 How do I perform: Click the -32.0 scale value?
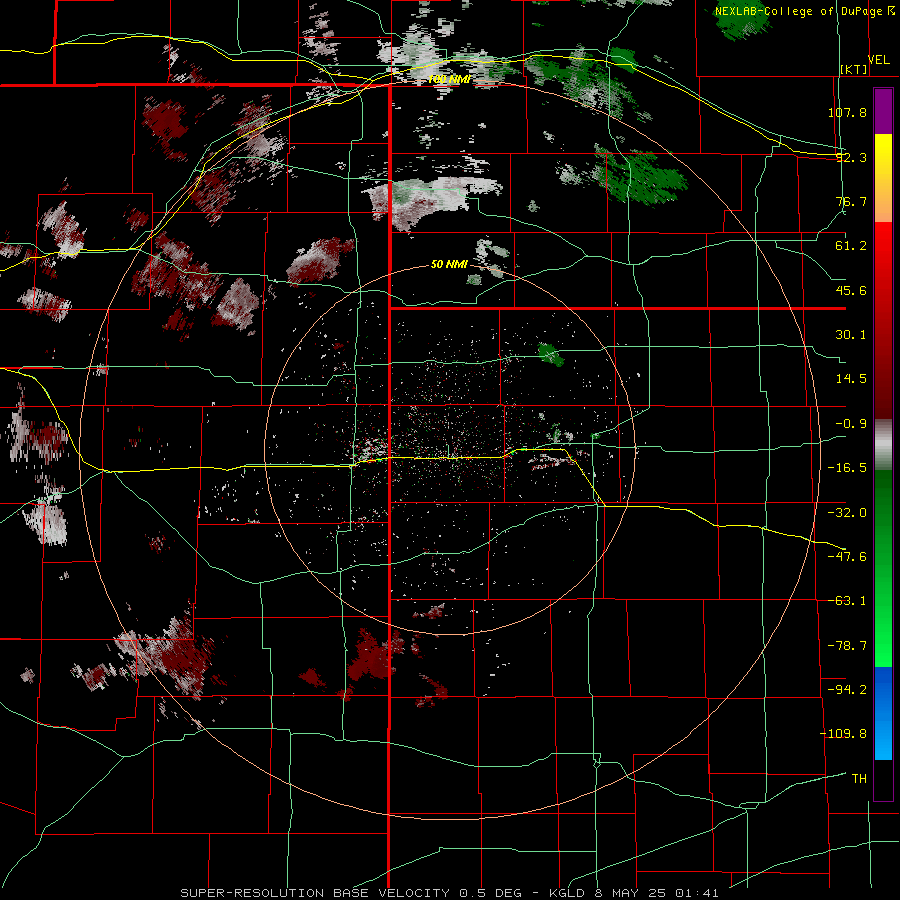tap(847, 513)
